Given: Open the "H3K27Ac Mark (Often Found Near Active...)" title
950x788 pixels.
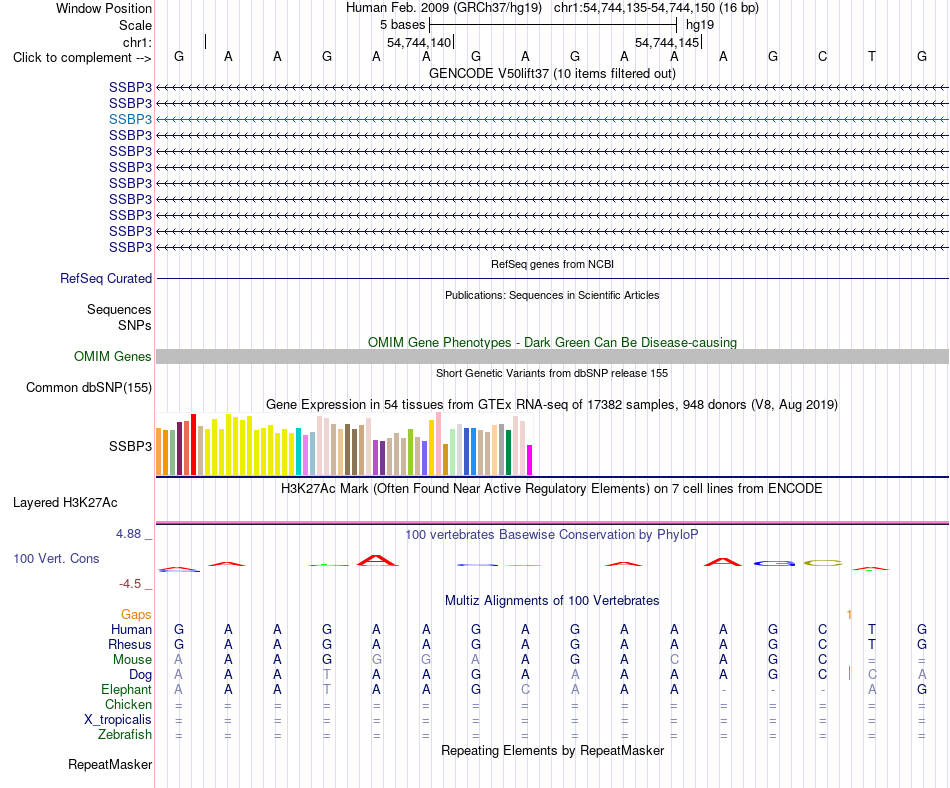Looking at the screenshot, I should tap(552, 489).
